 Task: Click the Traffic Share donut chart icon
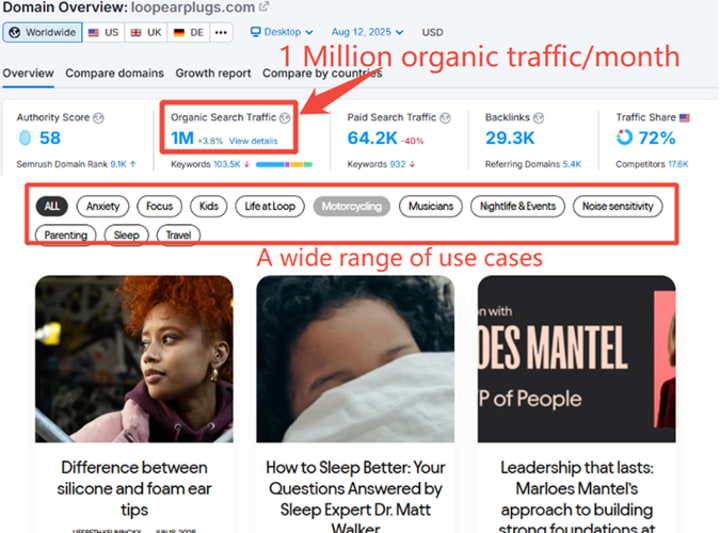point(624,137)
